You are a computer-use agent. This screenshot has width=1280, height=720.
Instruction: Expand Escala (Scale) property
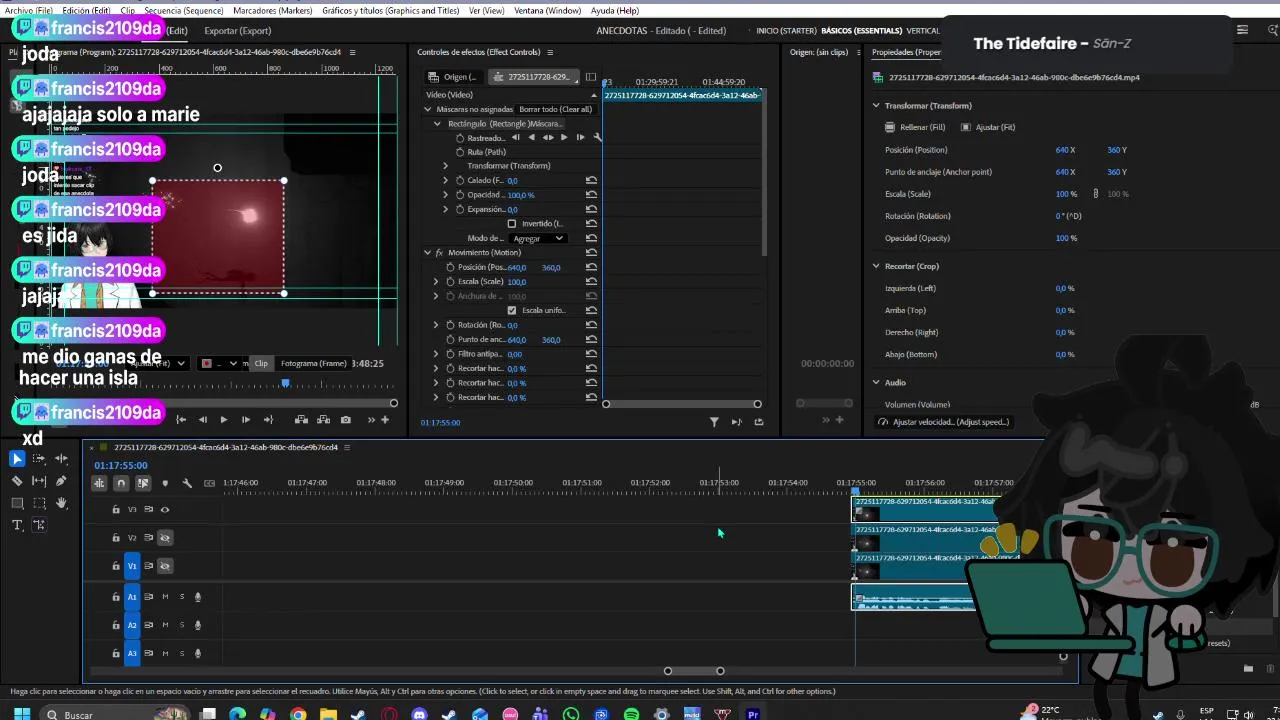tap(436, 282)
